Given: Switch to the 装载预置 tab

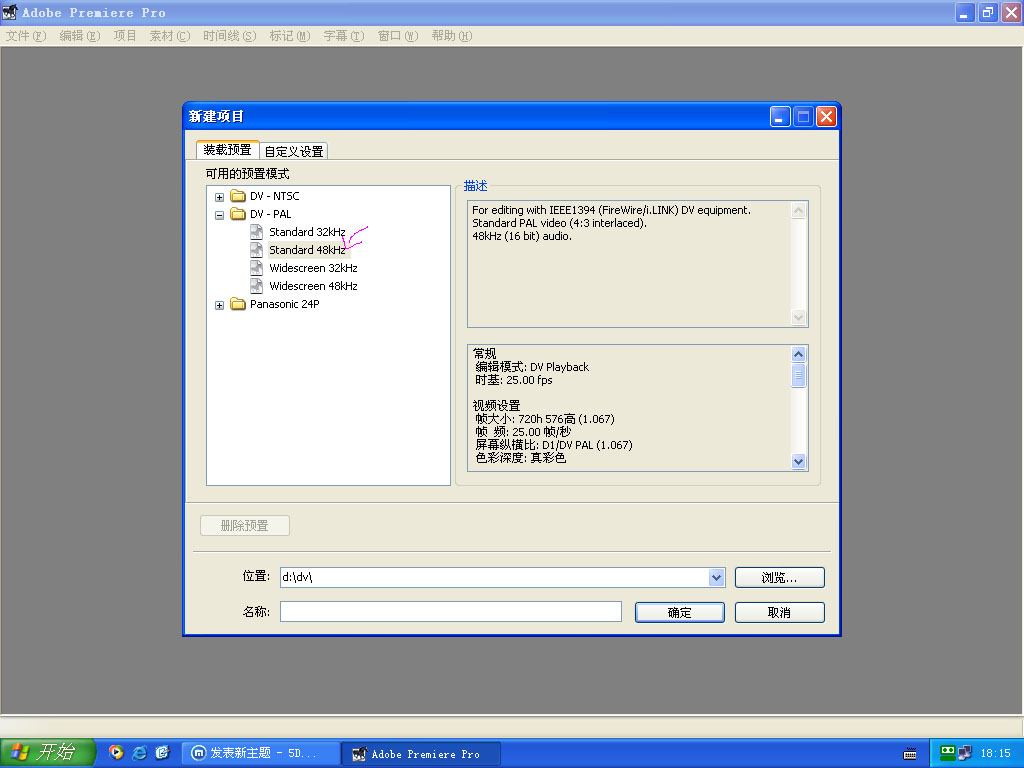Looking at the screenshot, I should 227,150.
